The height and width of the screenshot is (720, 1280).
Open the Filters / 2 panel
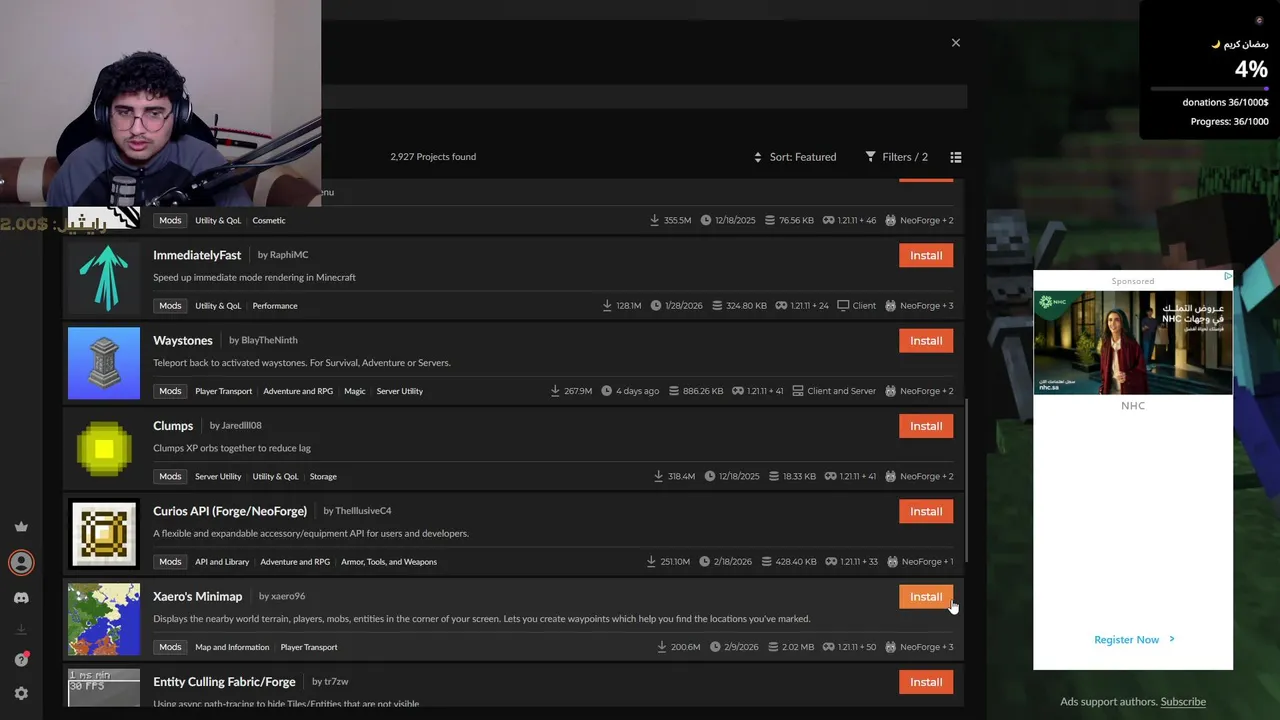[x=897, y=157]
